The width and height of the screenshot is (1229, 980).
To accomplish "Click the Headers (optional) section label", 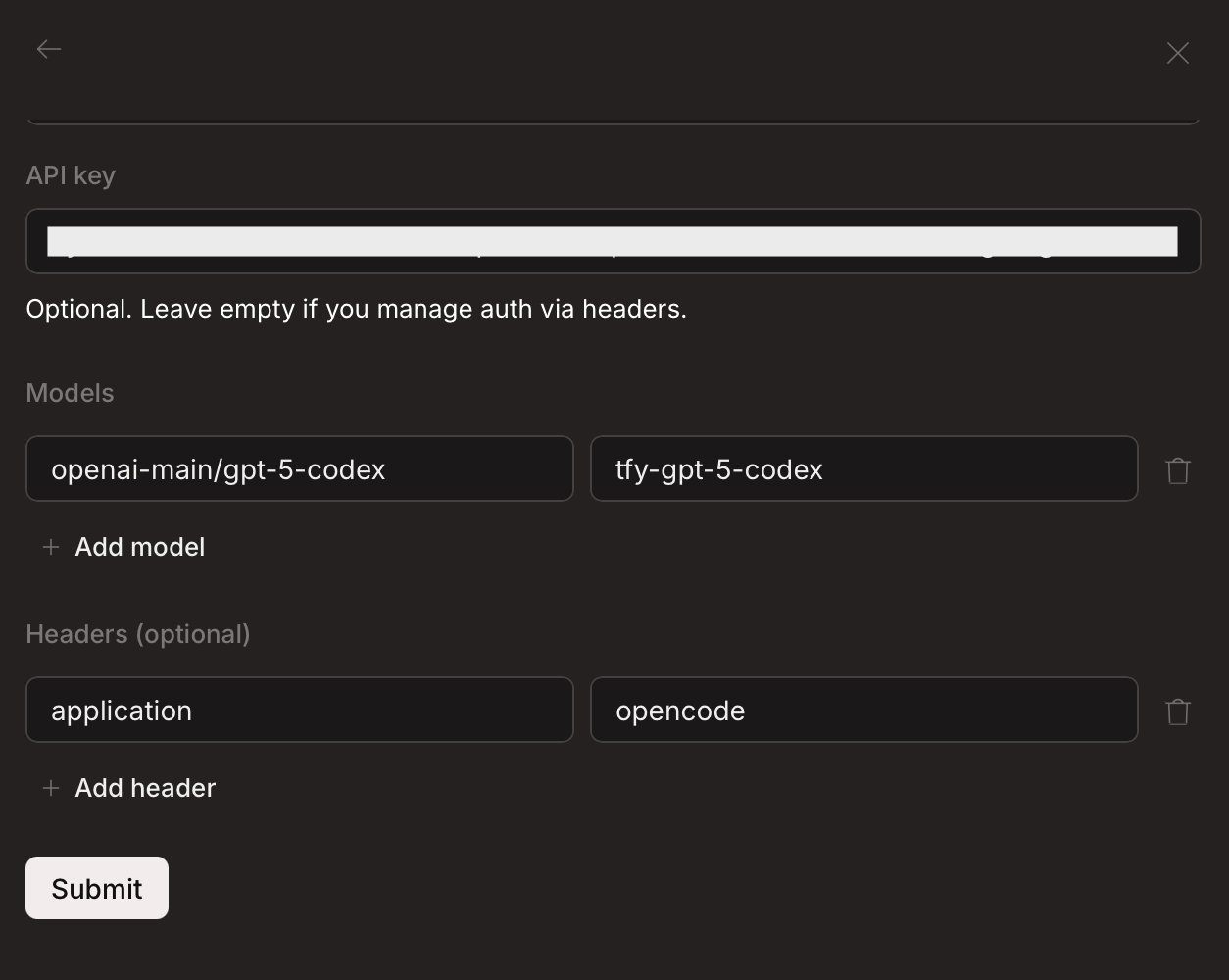I will pos(137,634).
